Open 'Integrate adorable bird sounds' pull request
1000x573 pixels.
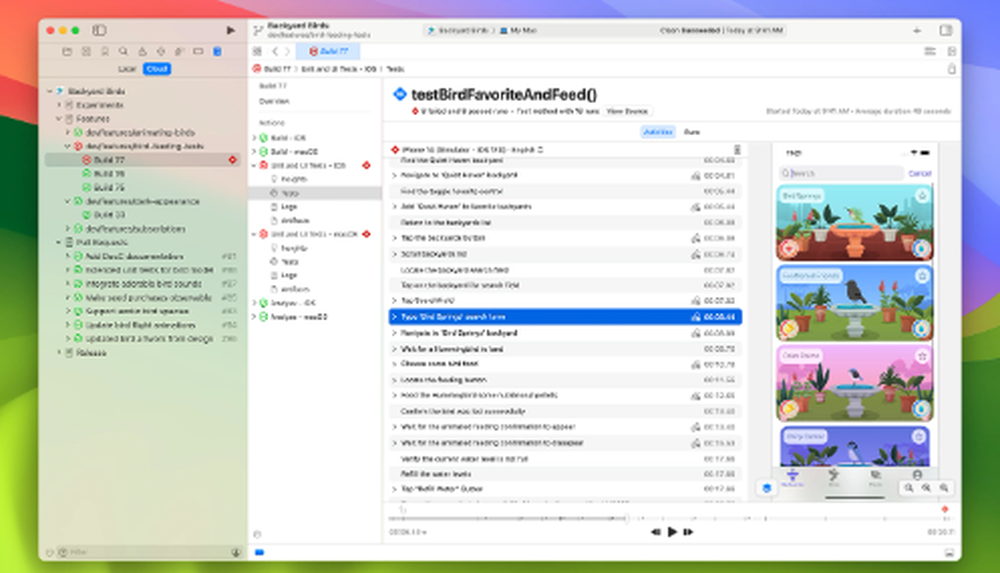[x=143, y=283]
